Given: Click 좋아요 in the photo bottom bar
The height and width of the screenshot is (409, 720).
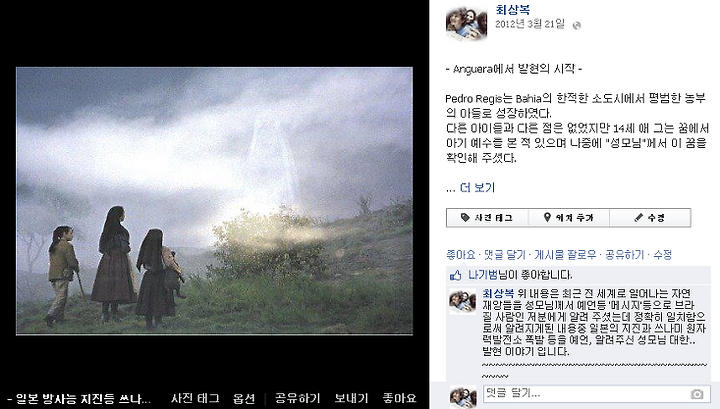Looking at the screenshot, I should (399, 398).
